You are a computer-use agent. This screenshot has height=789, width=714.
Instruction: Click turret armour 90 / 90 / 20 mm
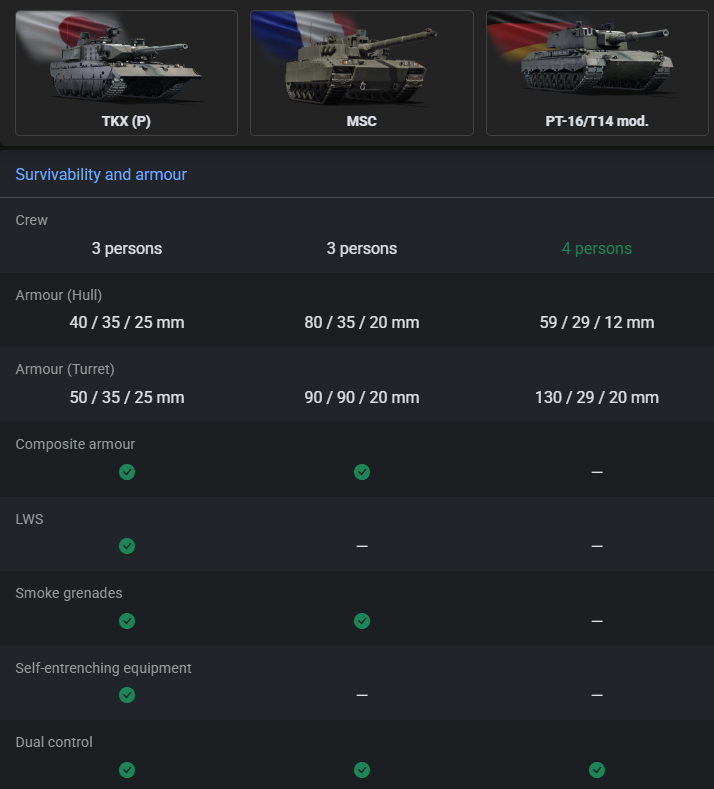[362, 398]
